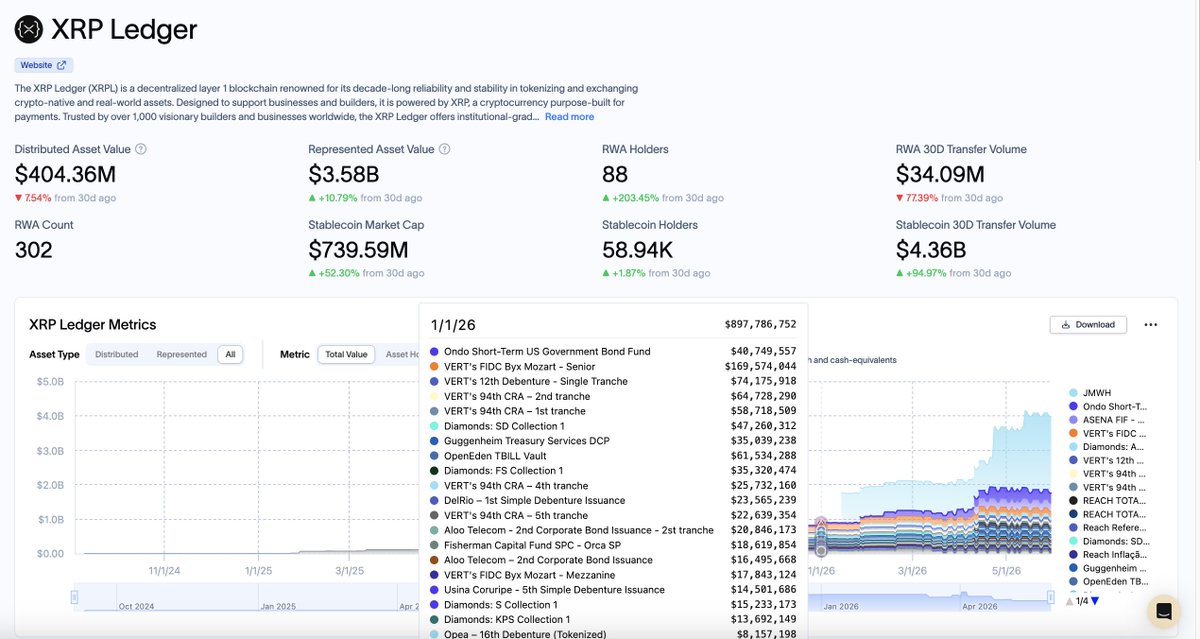1200x639 pixels.
Task: Select All asset type
Action: click(x=230, y=354)
